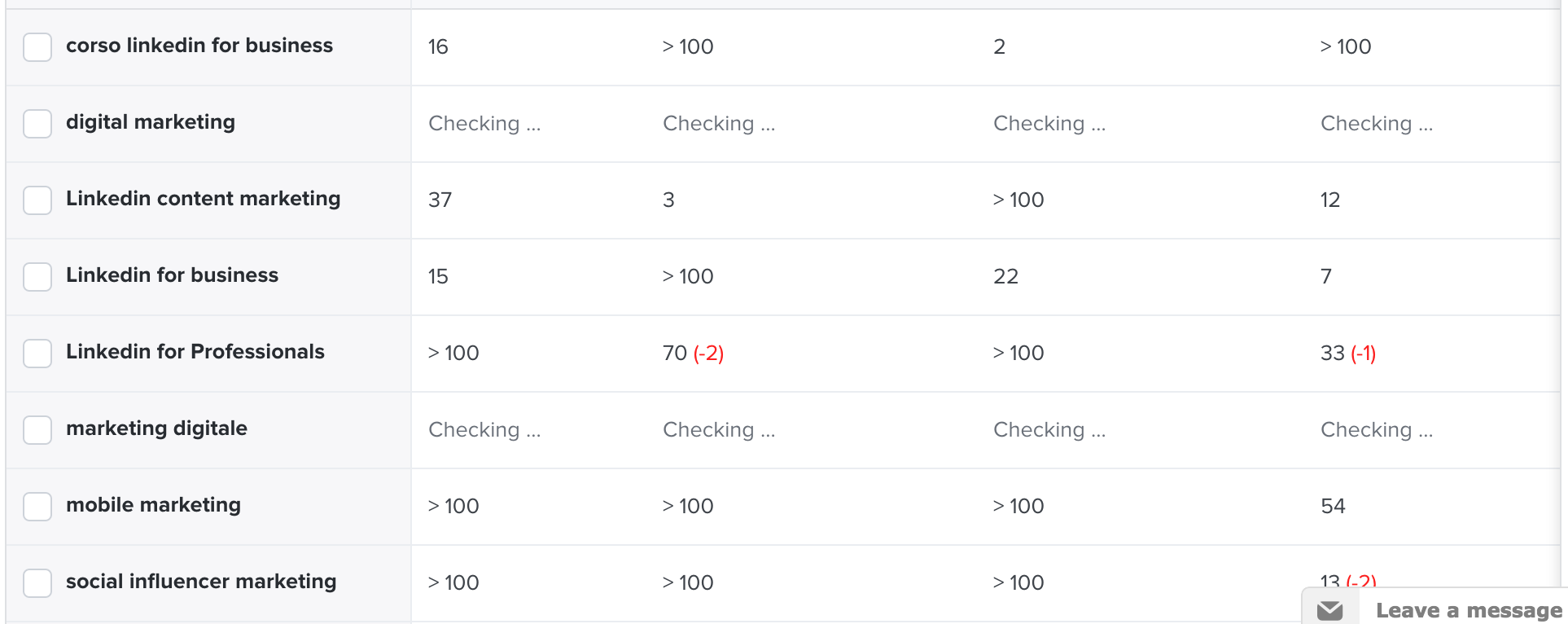Select the mobile marketing row checkbox
The width and height of the screenshot is (1568, 624).
[37, 507]
